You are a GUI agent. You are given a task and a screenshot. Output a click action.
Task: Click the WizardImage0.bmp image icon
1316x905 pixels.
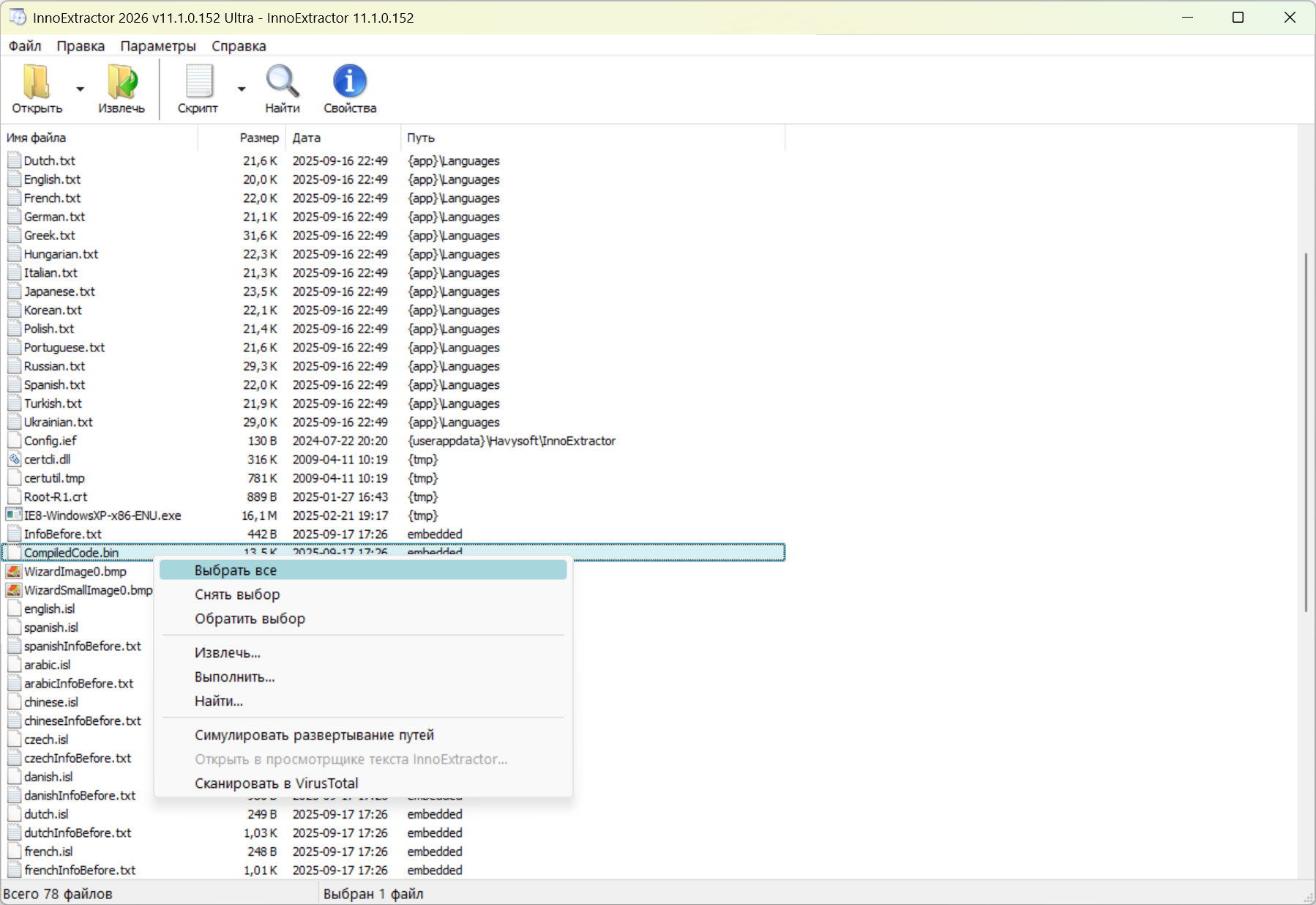click(x=14, y=571)
